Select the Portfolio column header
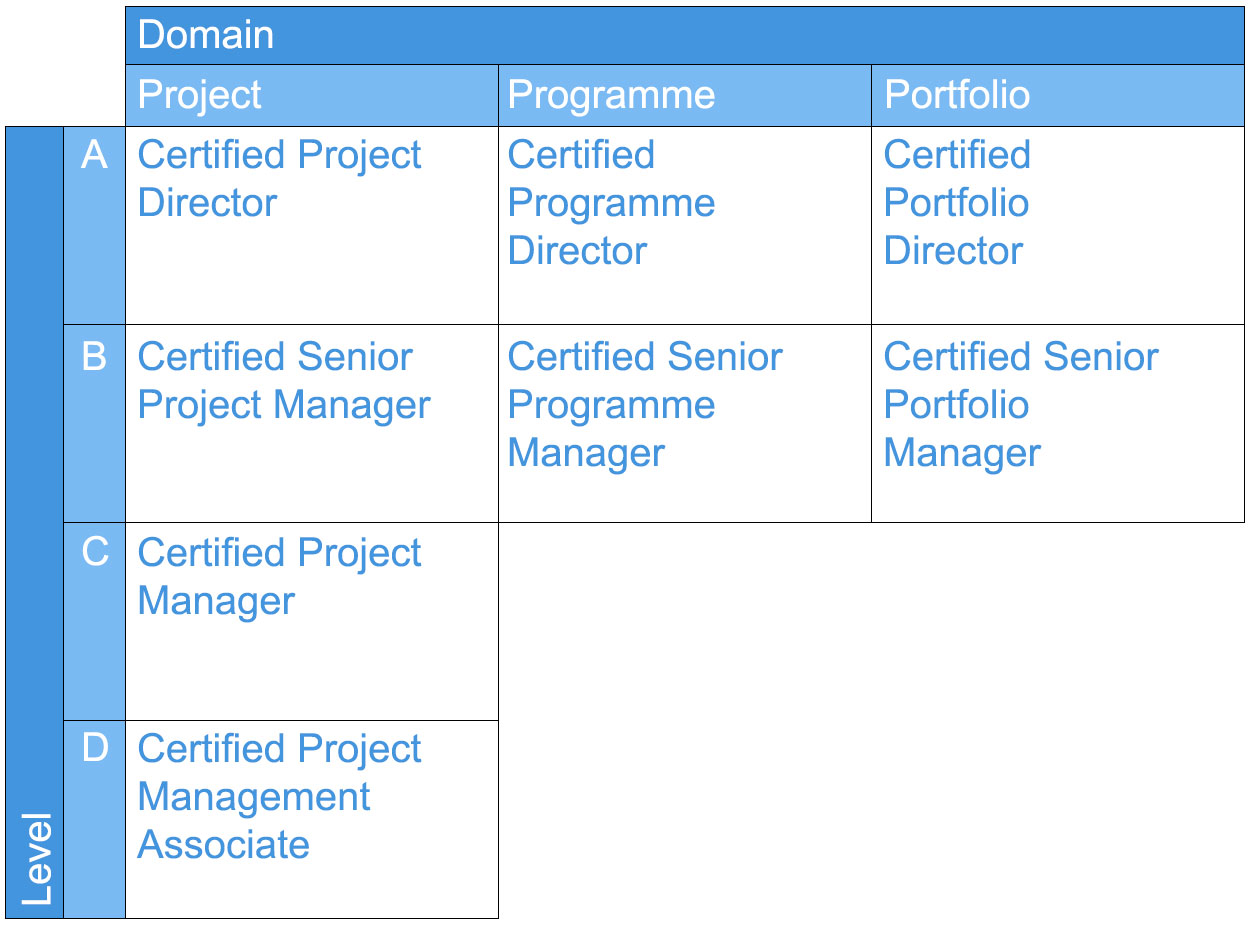 click(957, 95)
